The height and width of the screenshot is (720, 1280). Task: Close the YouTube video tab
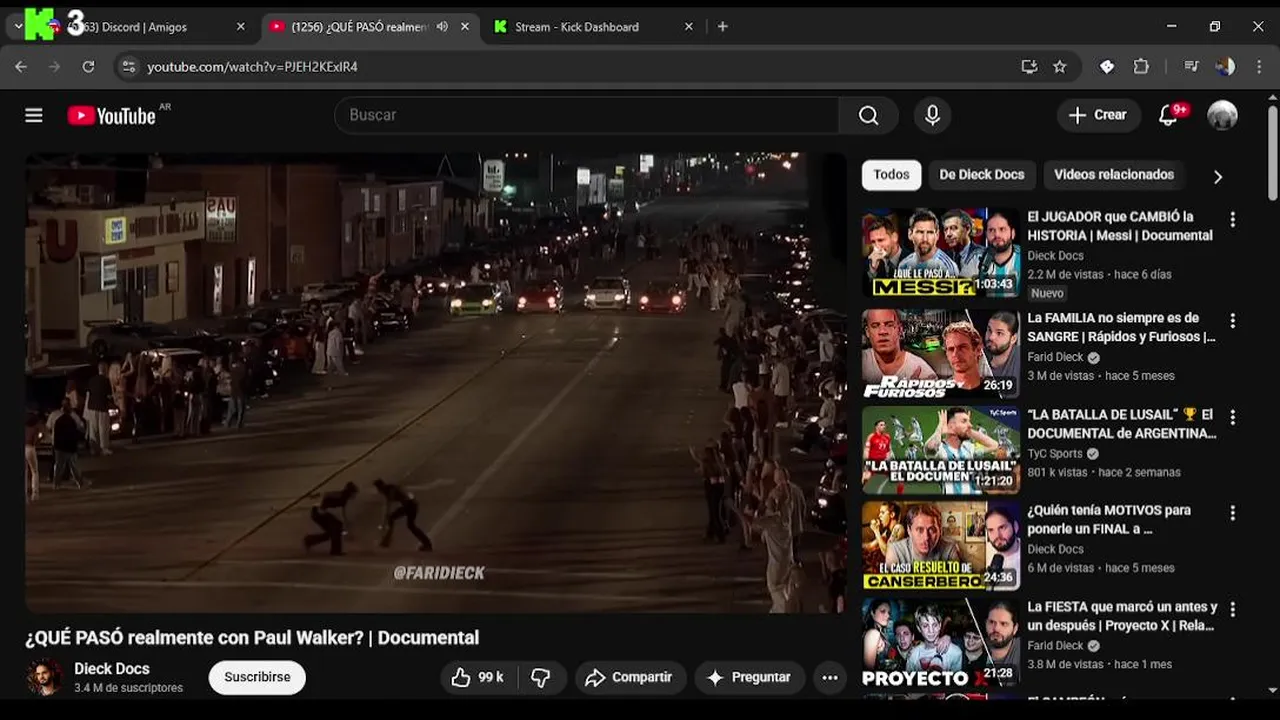click(x=464, y=27)
